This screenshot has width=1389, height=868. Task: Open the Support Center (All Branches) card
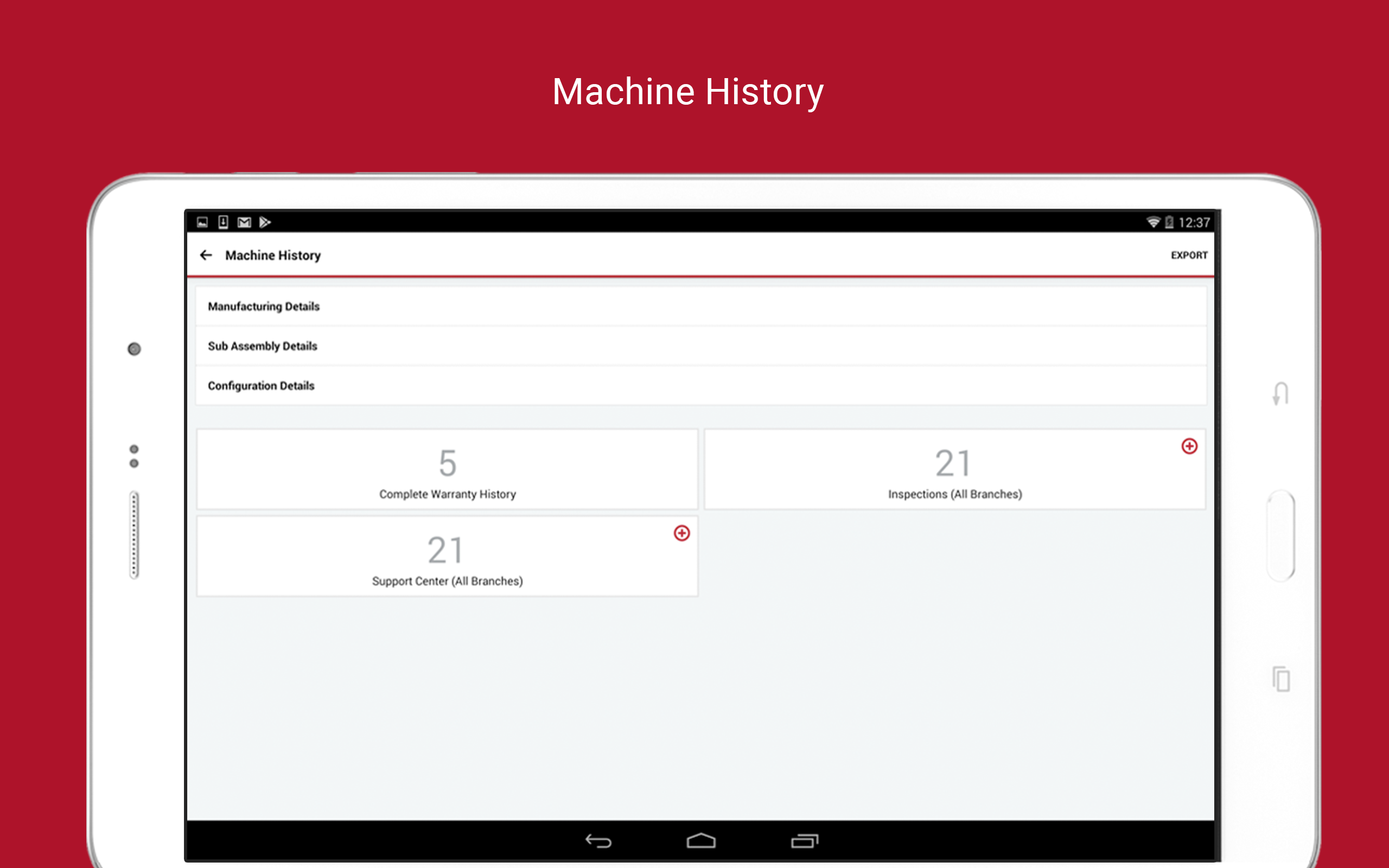447,556
